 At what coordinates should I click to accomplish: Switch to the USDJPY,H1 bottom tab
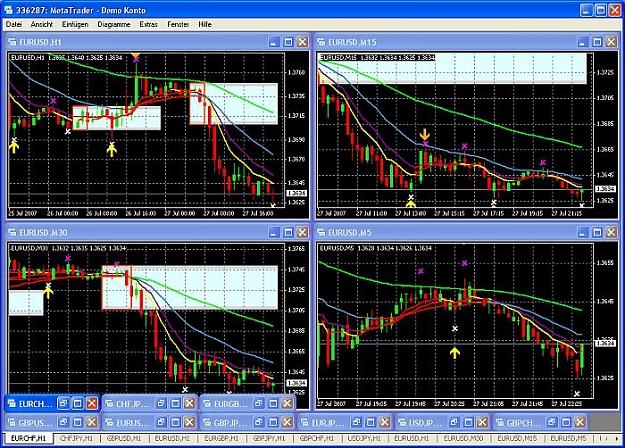click(x=364, y=438)
